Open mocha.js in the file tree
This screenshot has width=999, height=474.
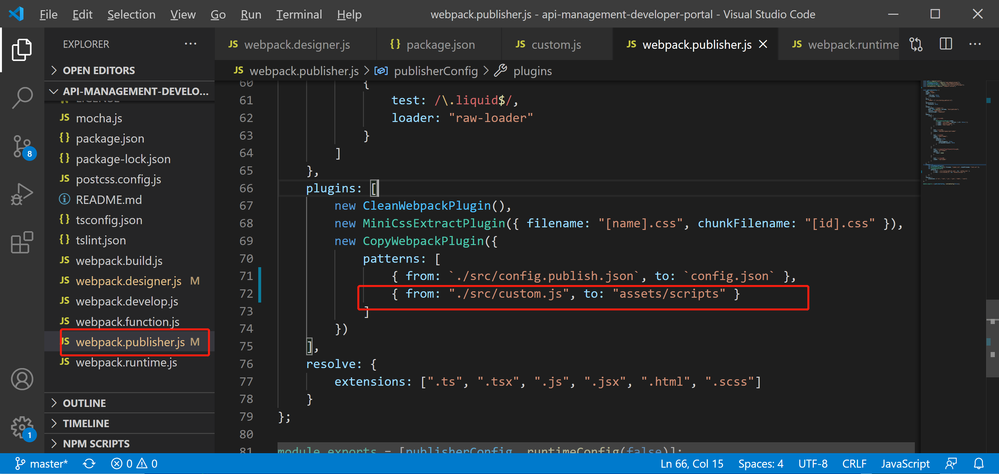pyautogui.click(x=129, y=118)
